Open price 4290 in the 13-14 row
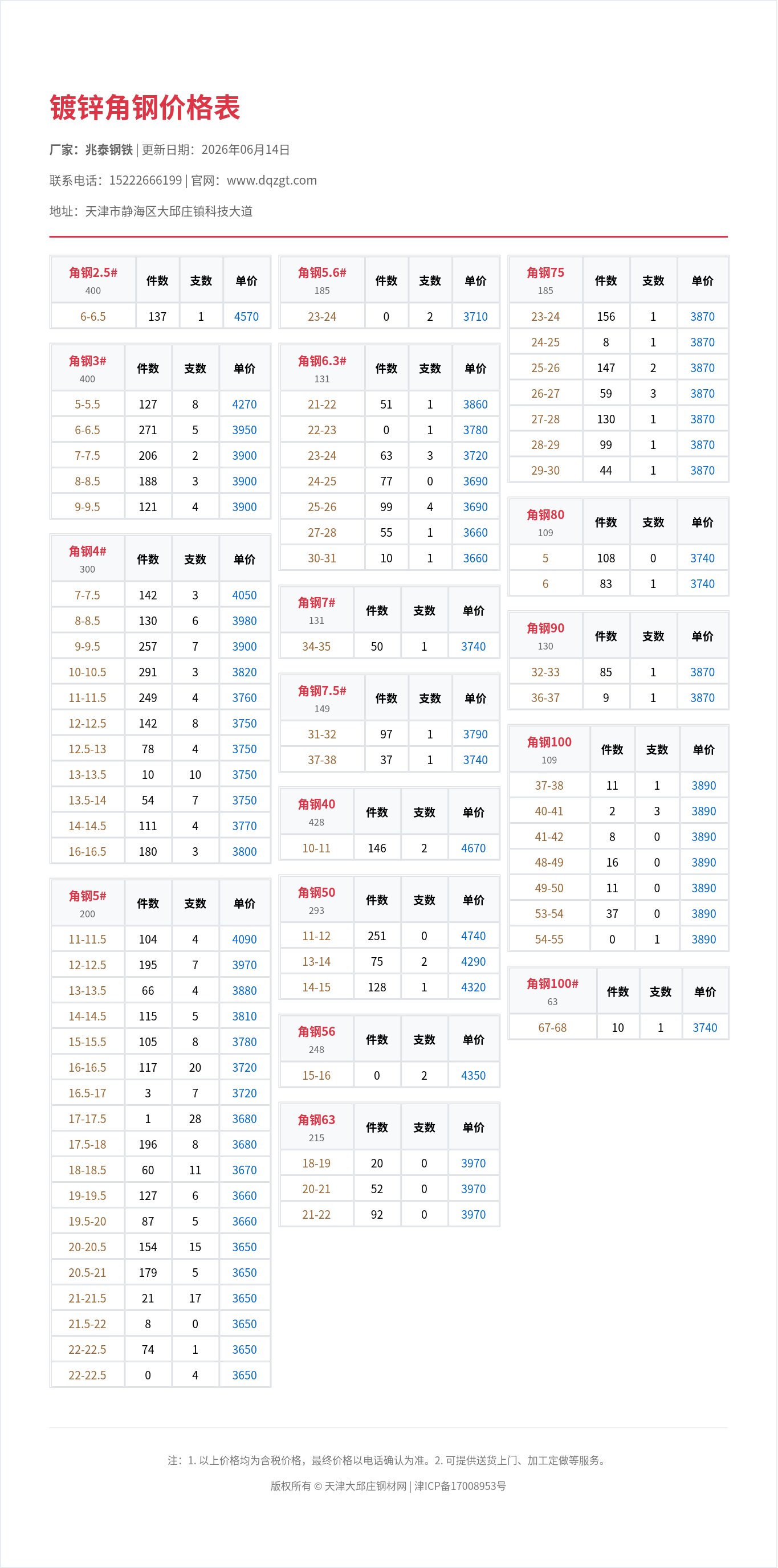 click(474, 961)
